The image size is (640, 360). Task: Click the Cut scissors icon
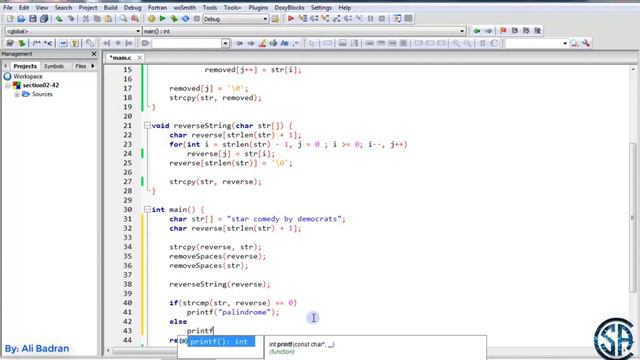pyautogui.click(x=86, y=19)
